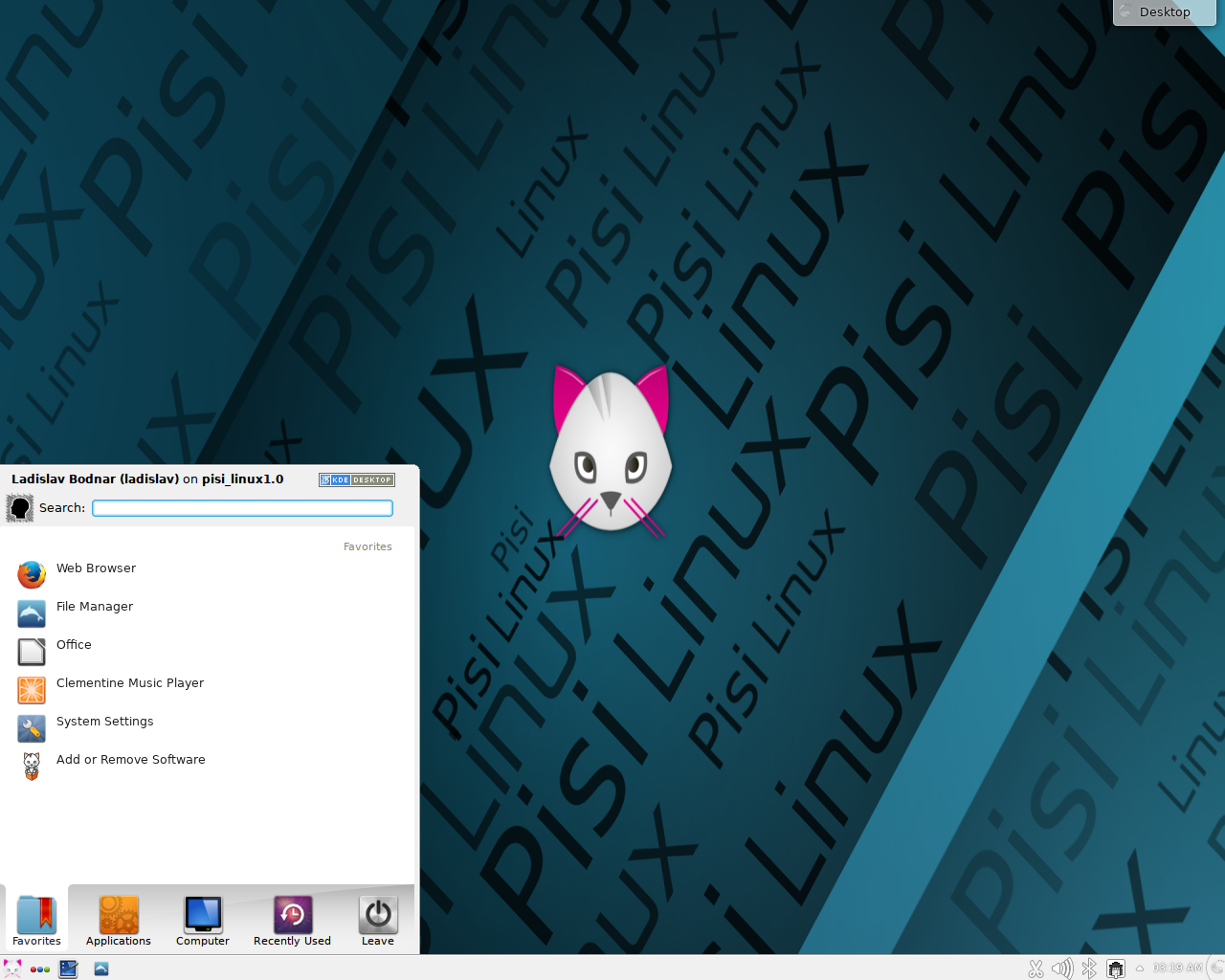Open the three-dot Activities icon in the panel
The image size is (1225, 980).
pyautogui.click(x=40, y=969)
